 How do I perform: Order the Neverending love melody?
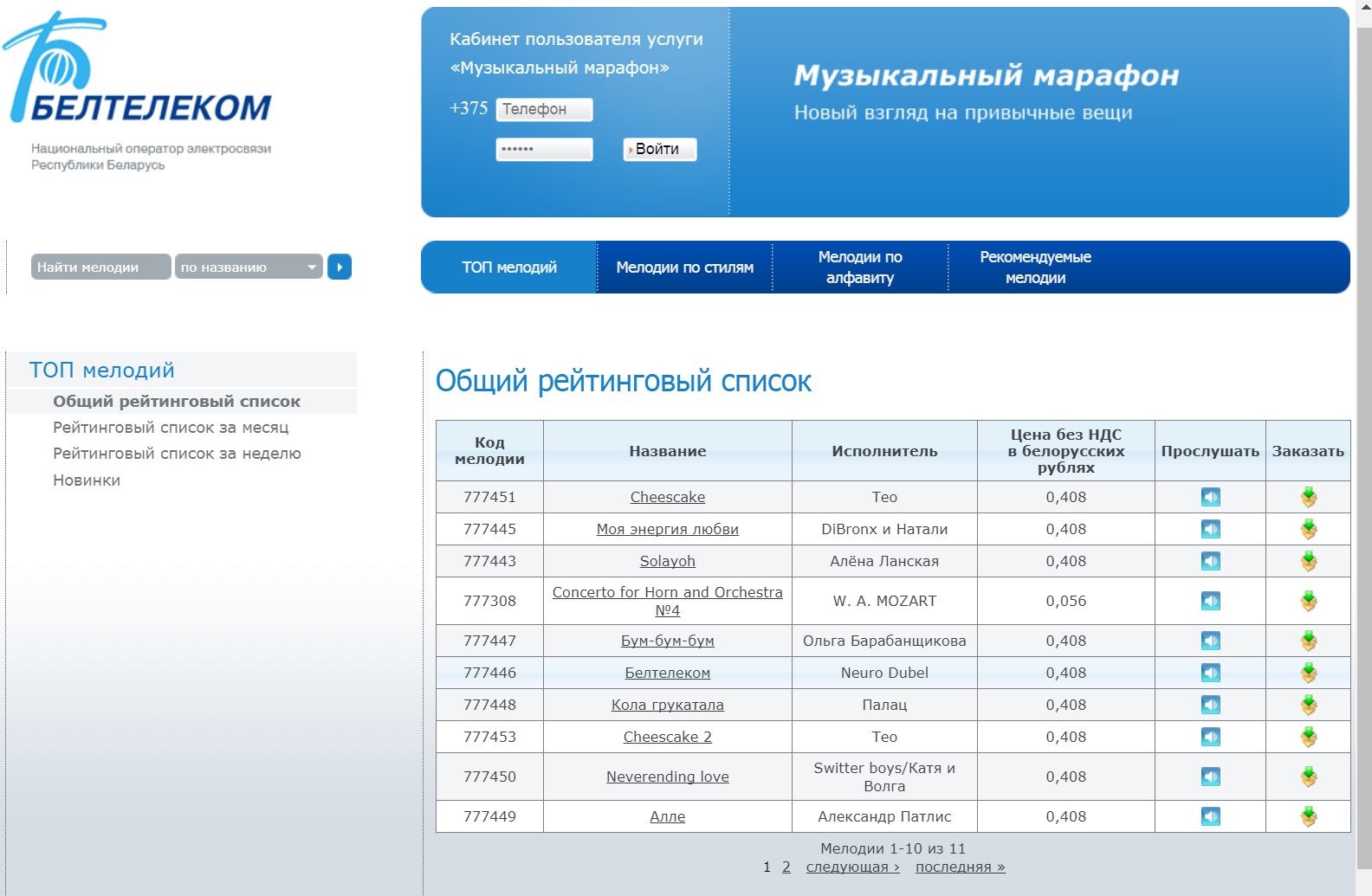click(1309, 777)
